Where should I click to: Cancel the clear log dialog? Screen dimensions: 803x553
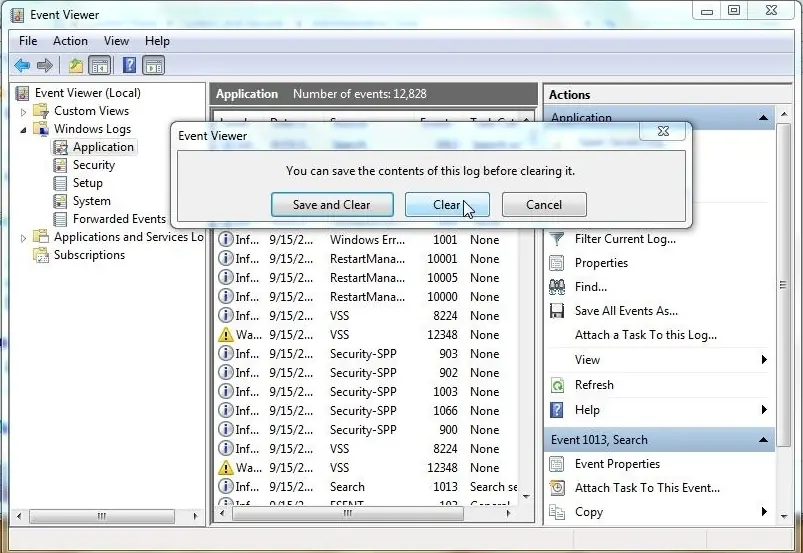tap(544, 205)
